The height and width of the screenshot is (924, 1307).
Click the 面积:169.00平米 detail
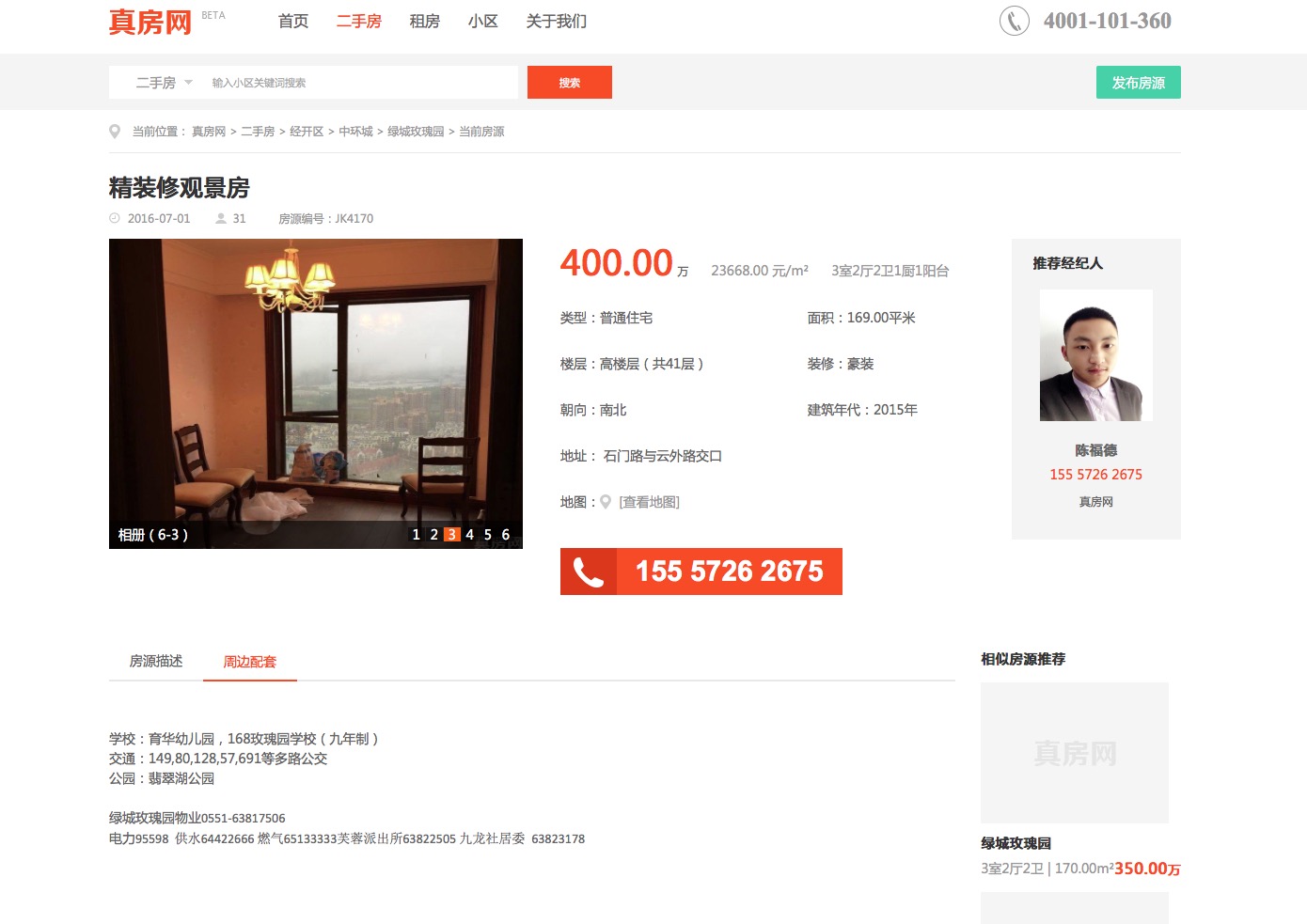861,318
